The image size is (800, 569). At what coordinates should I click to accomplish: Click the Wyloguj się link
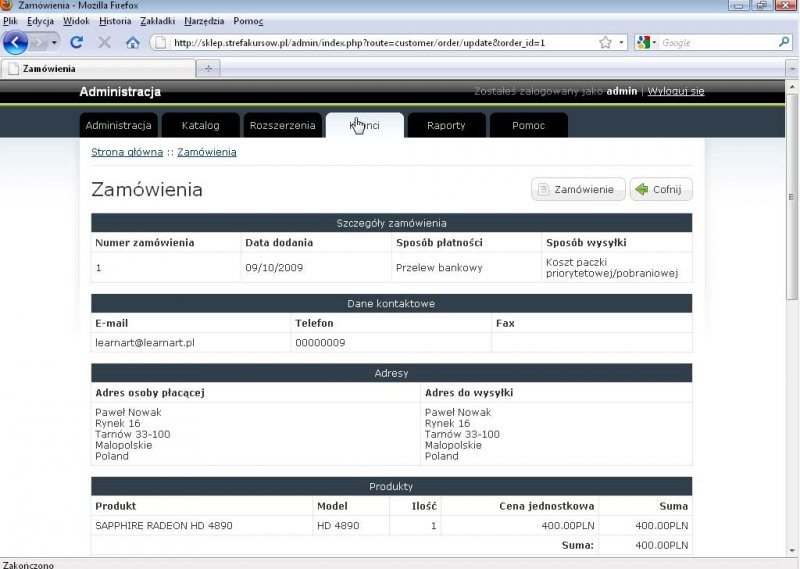(x=676, y=91)
